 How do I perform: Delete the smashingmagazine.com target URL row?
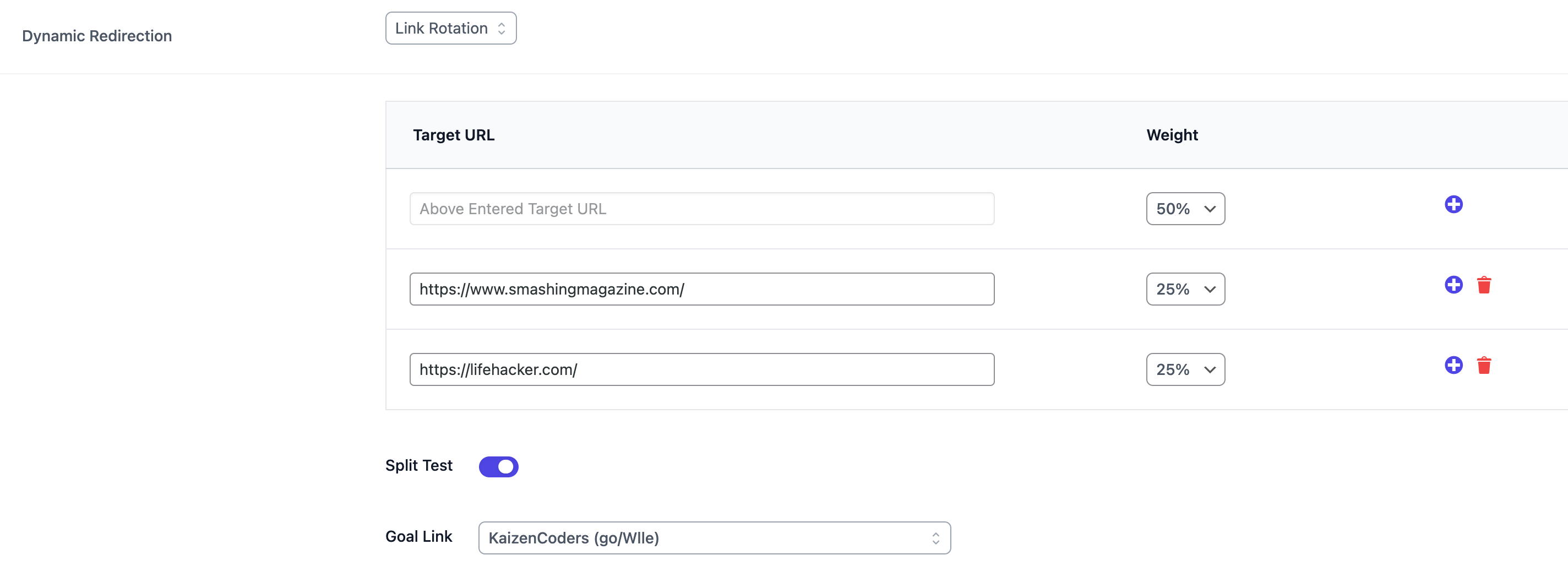1483,285
